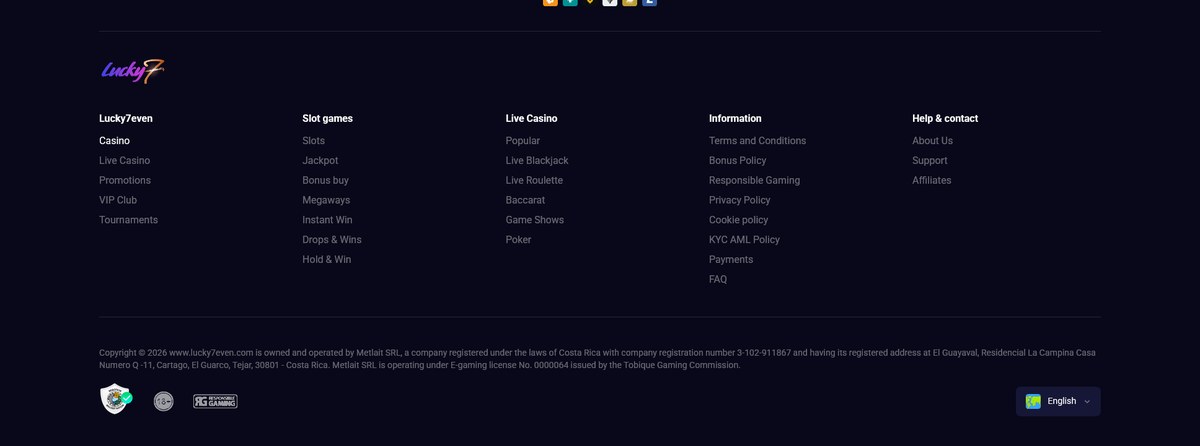The width and height of the screenshot is (1200, 446).
Task: Open the Tournaments footer link
Action: 128,220
